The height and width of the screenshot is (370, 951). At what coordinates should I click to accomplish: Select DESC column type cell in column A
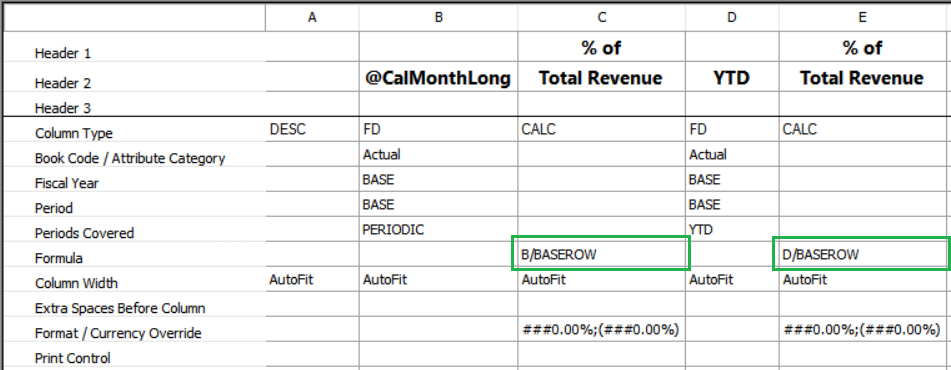click(312, 129)
